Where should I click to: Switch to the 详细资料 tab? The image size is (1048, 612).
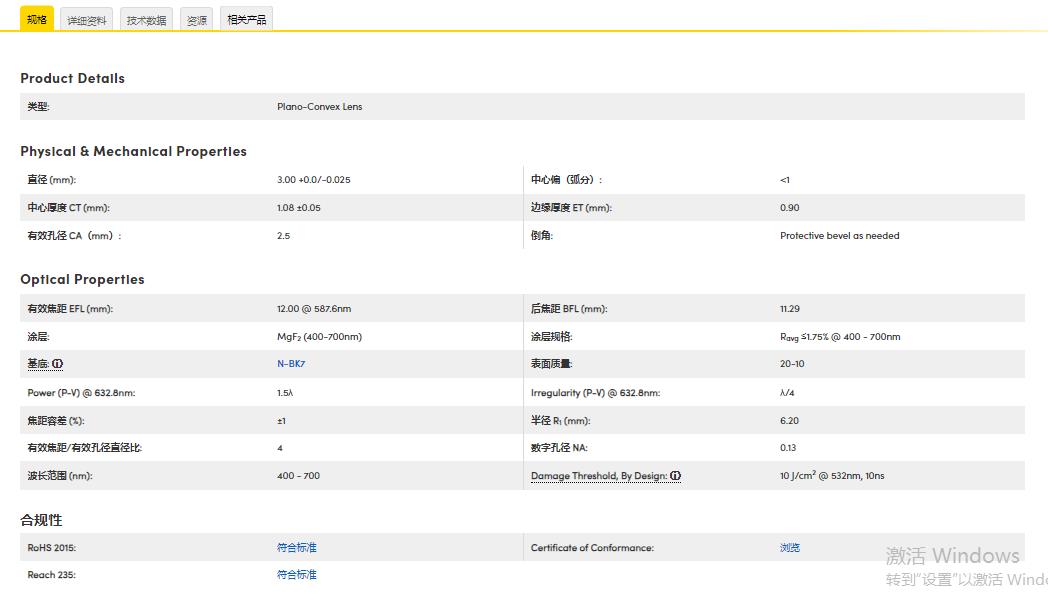click(x=87, y=20)
